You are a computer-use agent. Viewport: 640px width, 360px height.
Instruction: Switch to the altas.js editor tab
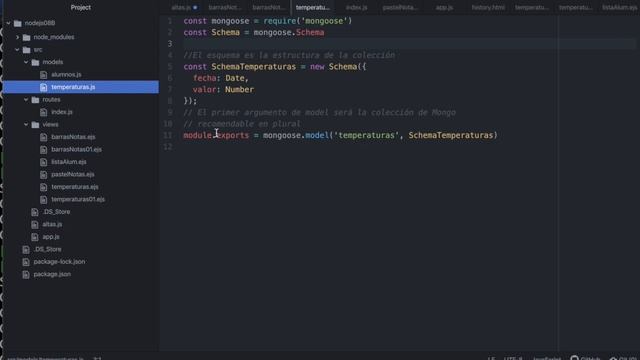coord(181,7)
